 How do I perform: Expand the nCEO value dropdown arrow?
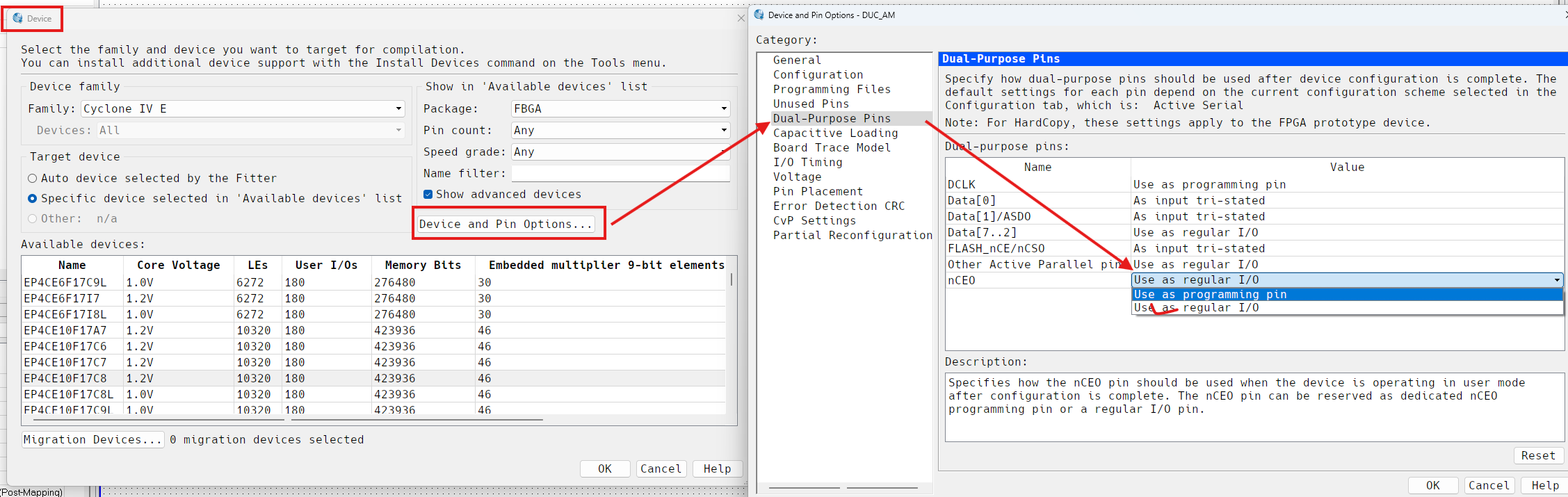pos(1557,280)
